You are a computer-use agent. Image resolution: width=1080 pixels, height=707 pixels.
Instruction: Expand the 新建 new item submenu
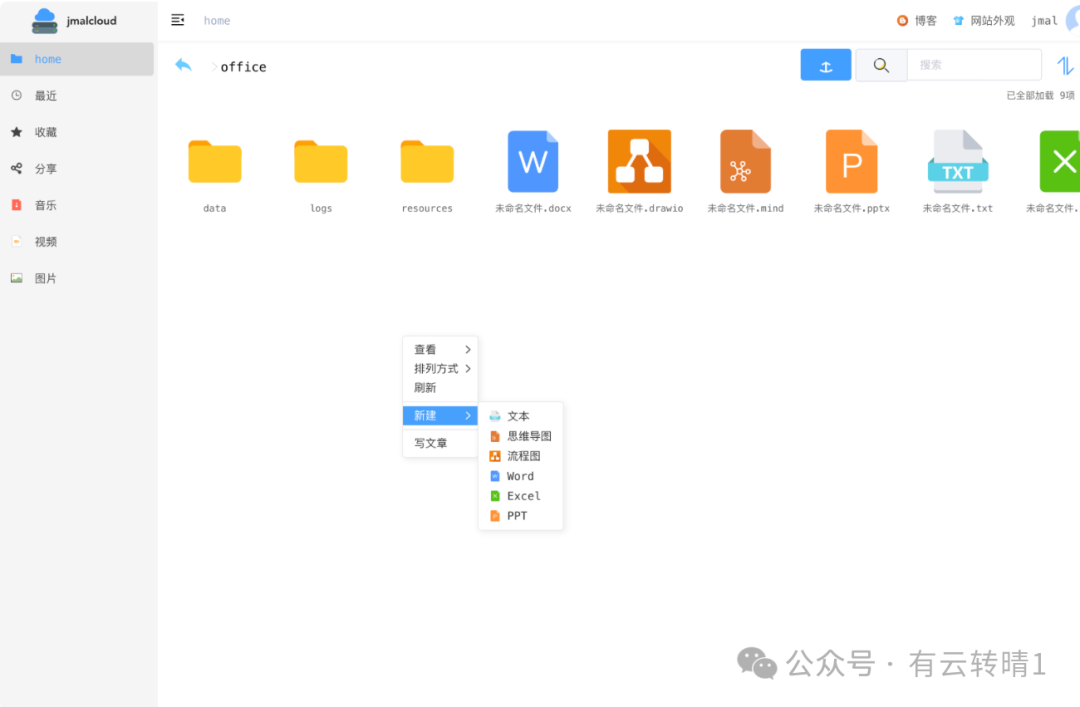424,414
